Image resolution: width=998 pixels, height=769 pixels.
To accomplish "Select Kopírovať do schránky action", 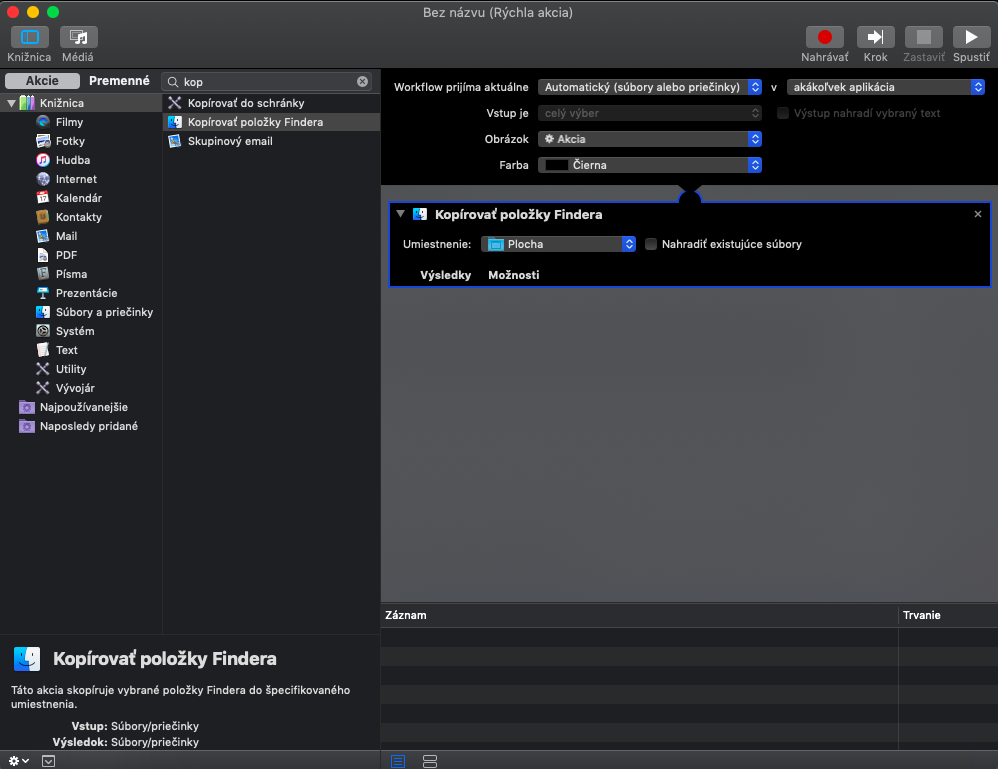I will click(x=271, y=103).
